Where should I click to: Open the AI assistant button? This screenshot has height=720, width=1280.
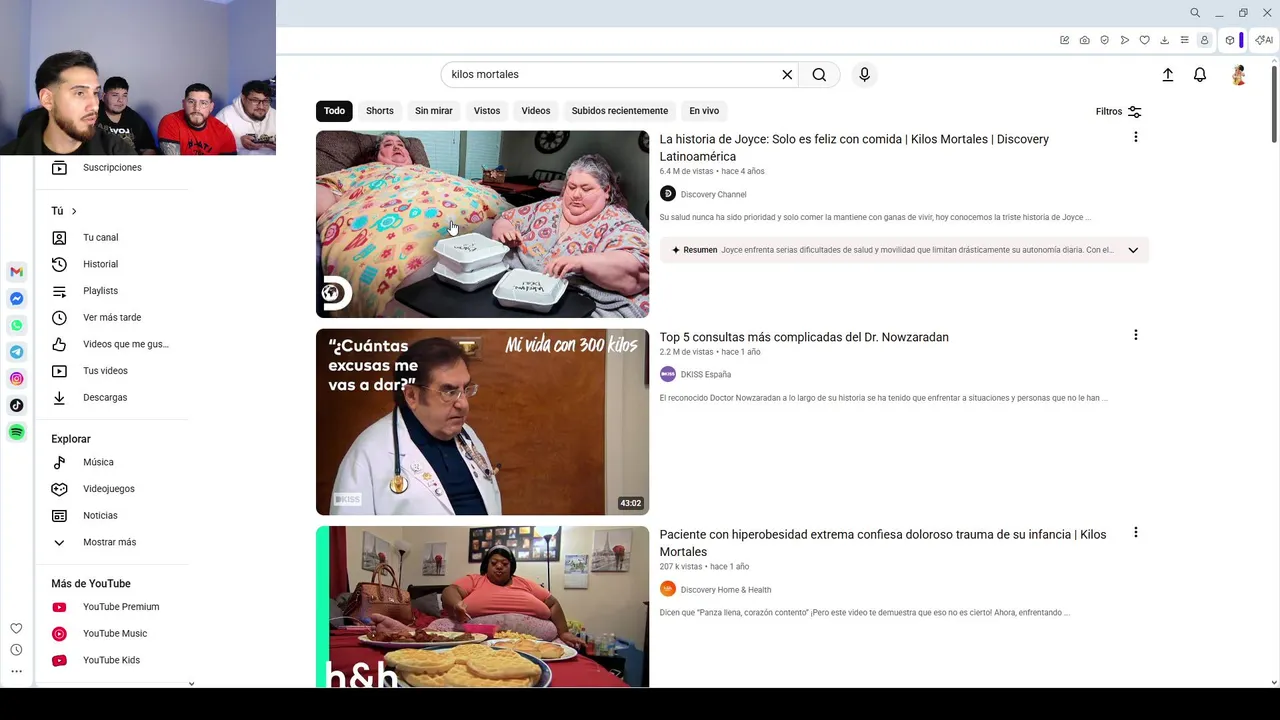(1264, 40)
